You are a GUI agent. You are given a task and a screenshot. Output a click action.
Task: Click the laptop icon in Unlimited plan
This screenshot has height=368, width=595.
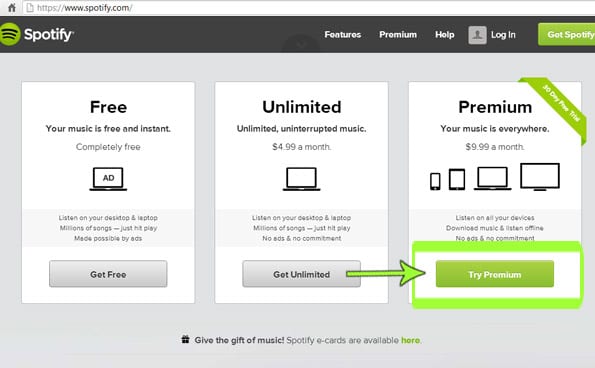[x=302, y=179]
